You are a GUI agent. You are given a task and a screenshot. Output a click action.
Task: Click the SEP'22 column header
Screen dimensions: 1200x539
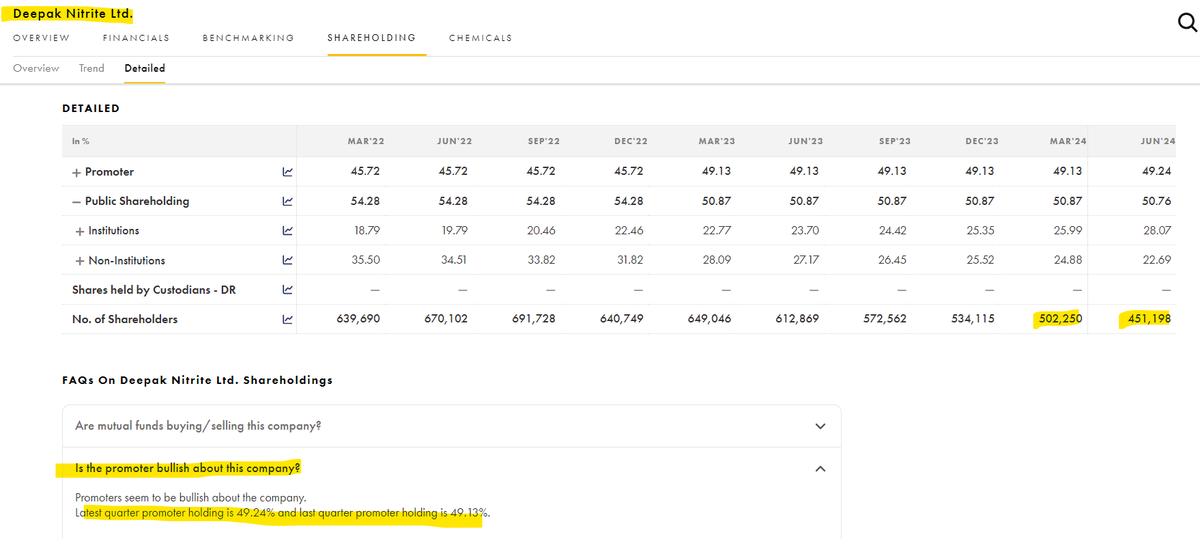(x=545, y=142)
